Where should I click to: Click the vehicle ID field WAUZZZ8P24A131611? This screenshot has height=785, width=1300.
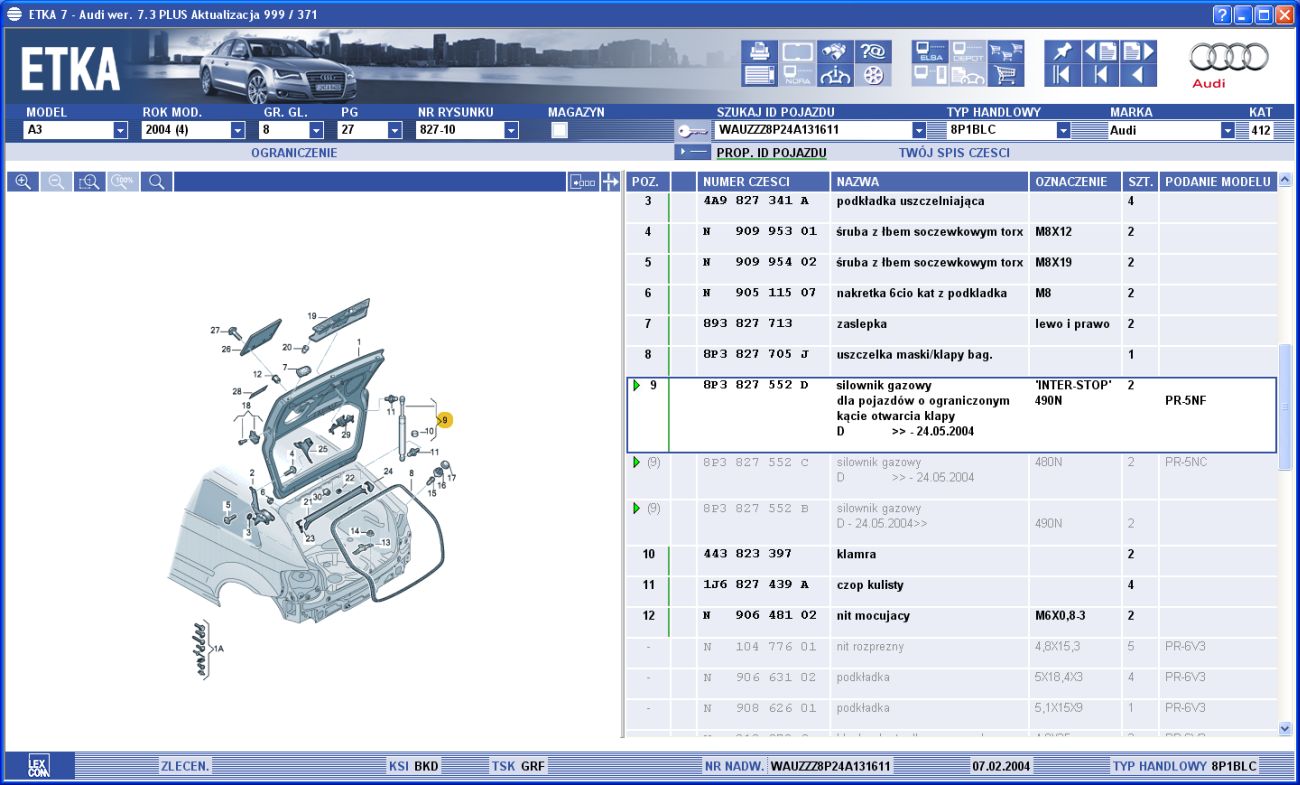[813, 130]
